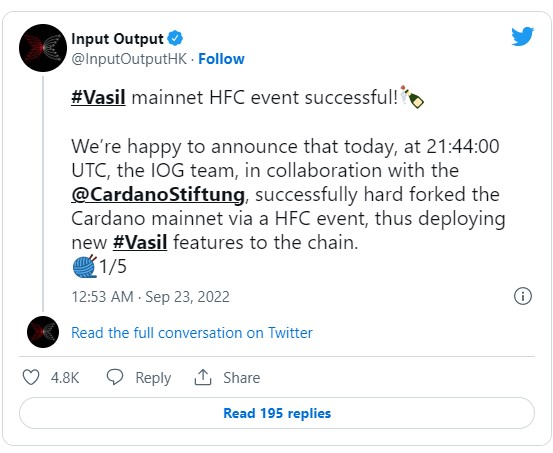The image size is (553, 453).
Task: Click the Share text label
Action: [242, 378]
